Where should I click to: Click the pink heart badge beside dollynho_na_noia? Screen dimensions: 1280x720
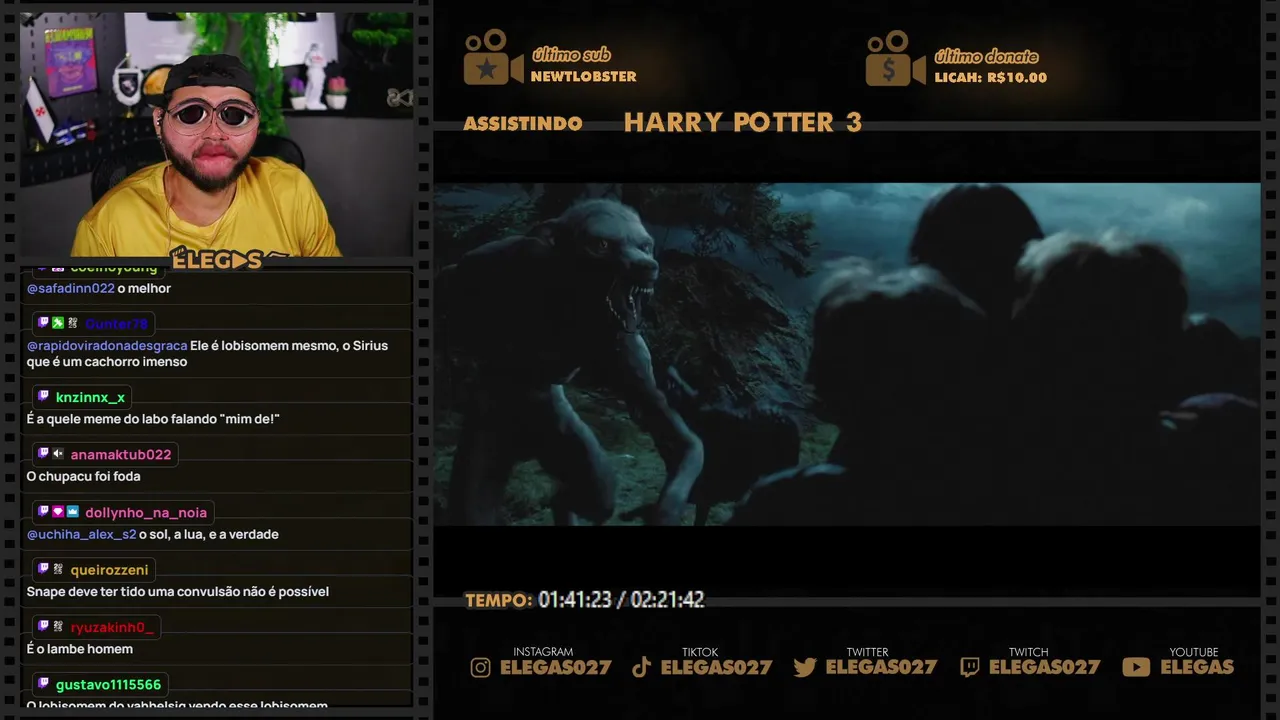(58, 511)
